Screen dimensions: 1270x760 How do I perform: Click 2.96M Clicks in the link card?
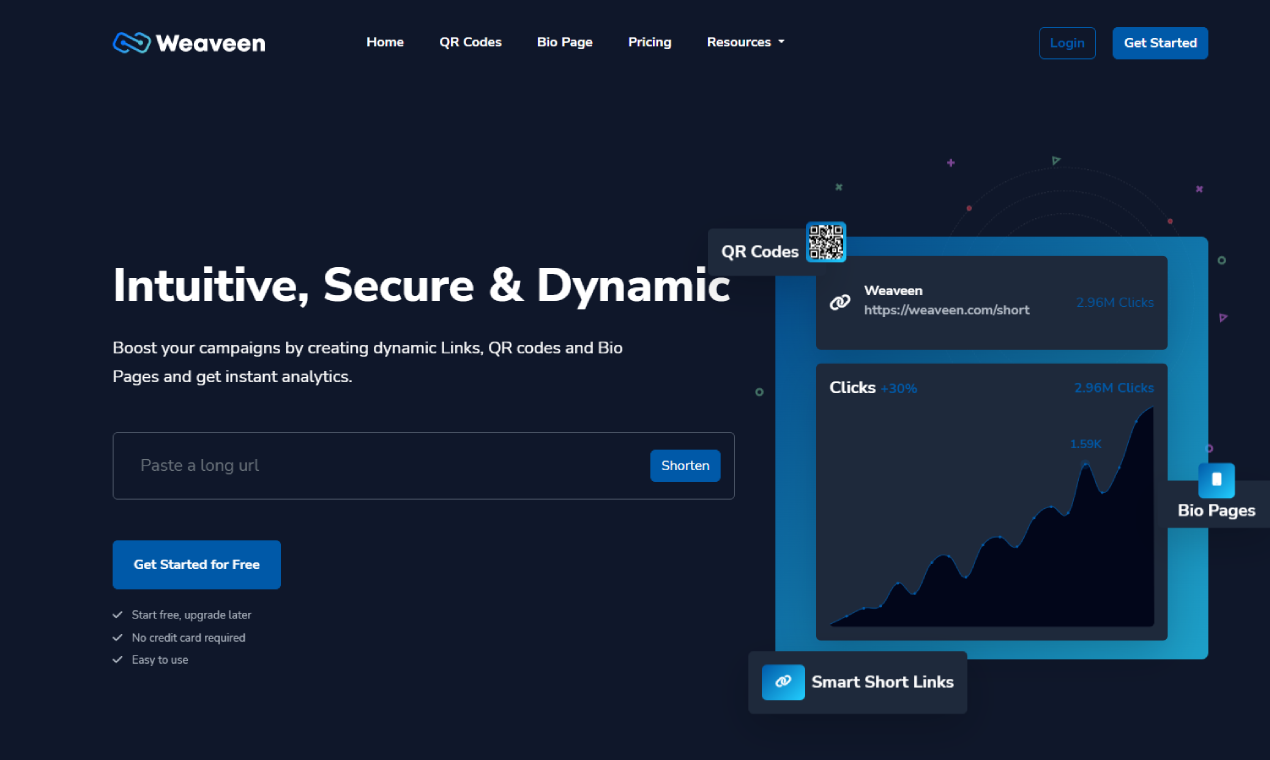click(x=1115, y=302)
